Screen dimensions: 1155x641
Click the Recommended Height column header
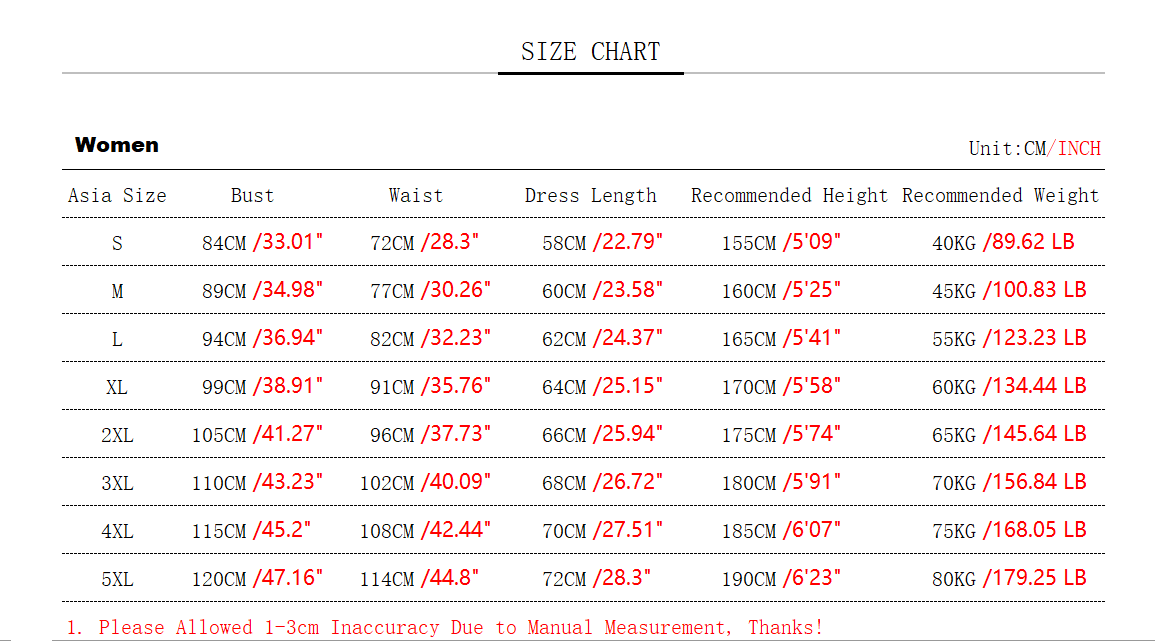[x=789, y=196]
